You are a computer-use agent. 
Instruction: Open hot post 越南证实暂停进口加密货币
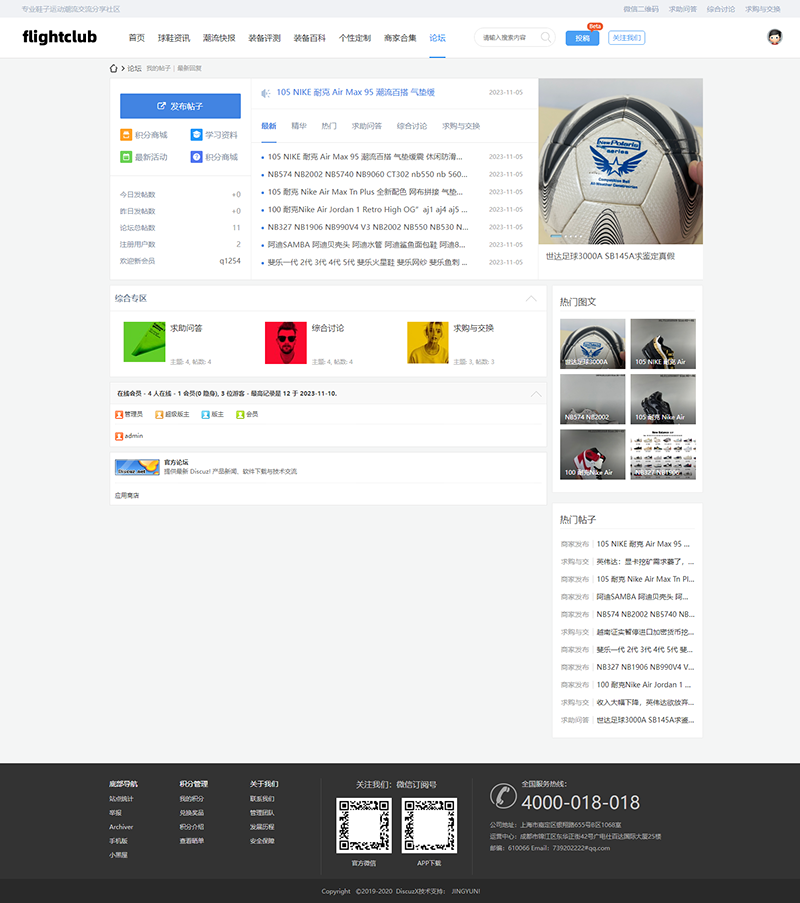(645, 632)
